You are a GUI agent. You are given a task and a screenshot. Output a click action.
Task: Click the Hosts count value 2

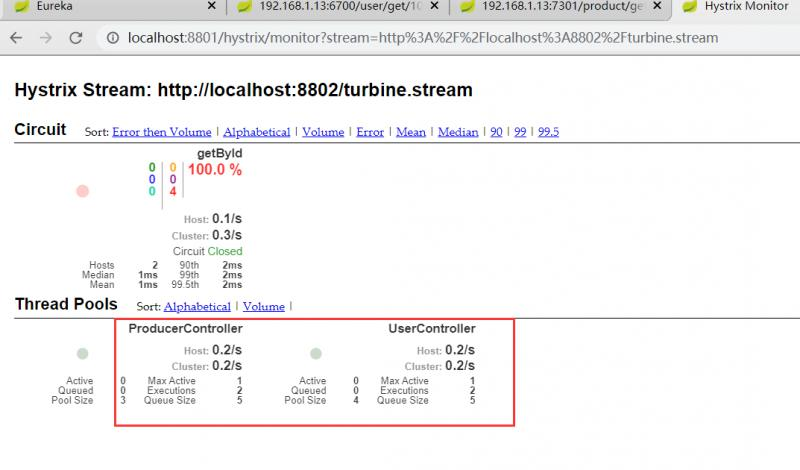point(155,265)
